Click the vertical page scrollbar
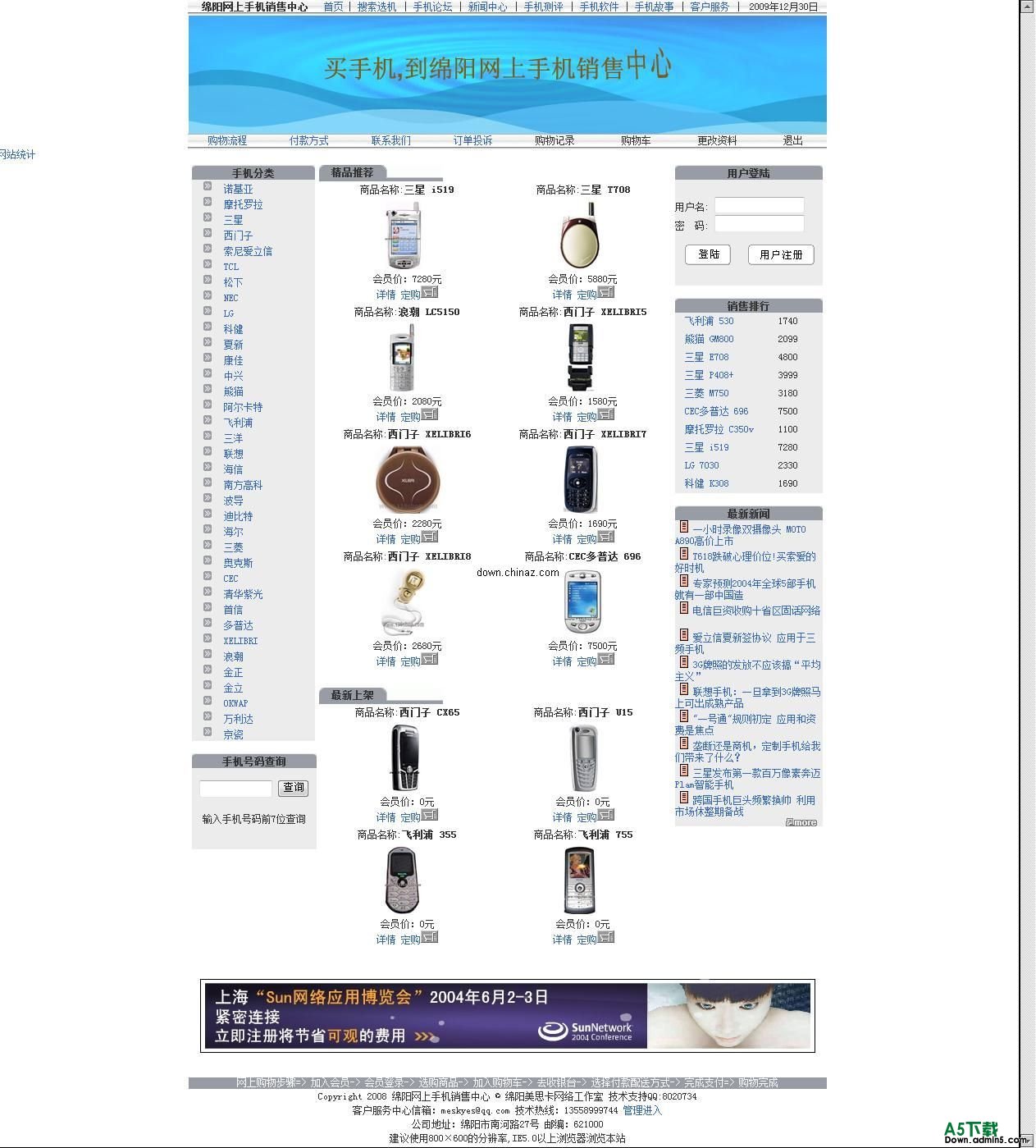 [1026, 574]
